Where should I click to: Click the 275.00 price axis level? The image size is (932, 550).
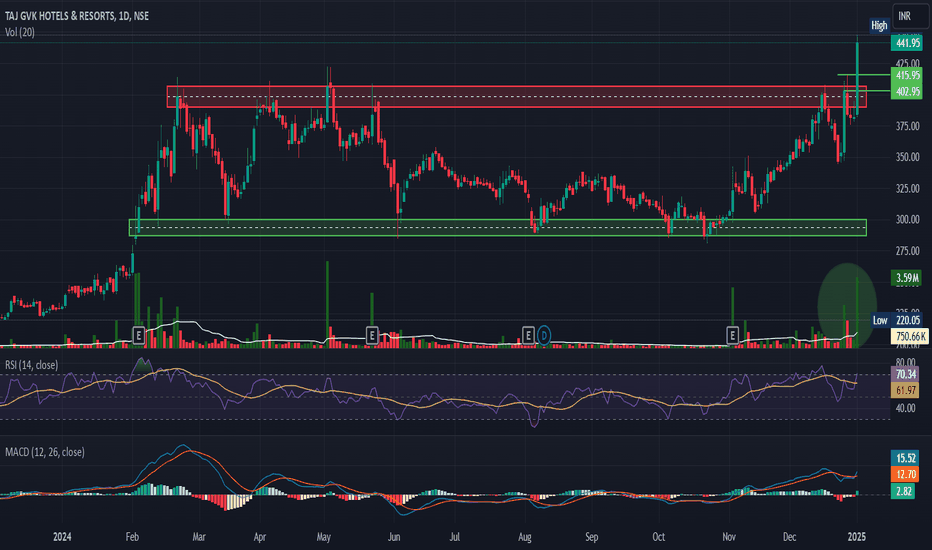(x=908, y=251)
